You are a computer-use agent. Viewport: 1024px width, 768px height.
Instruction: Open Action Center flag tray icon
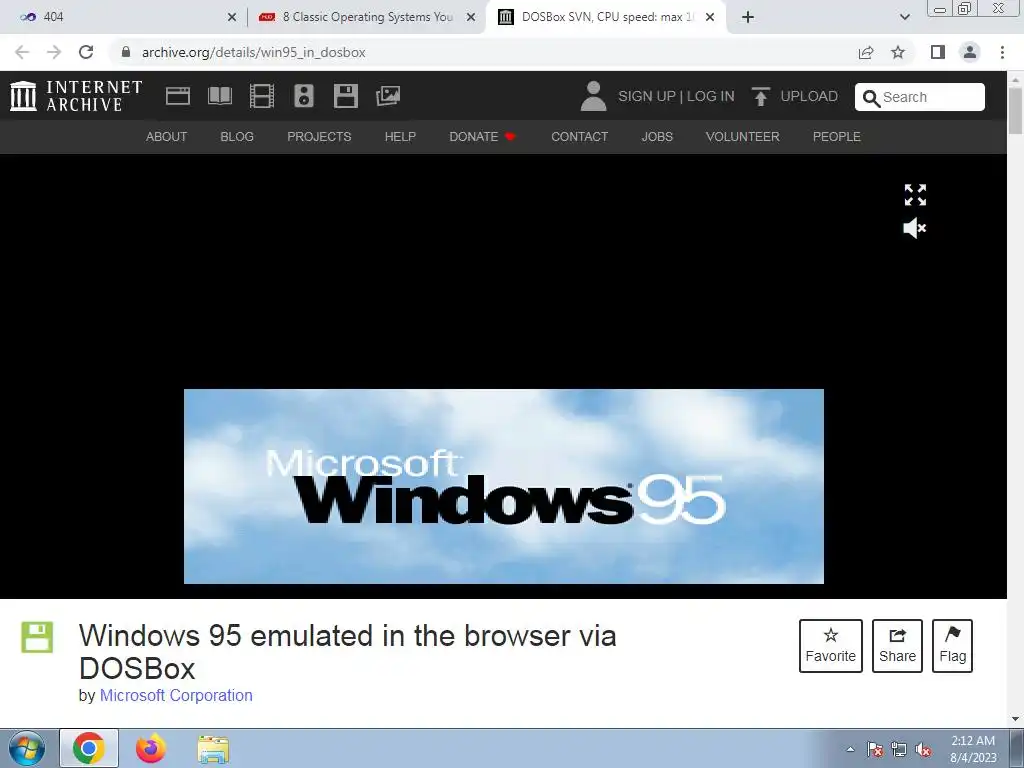pos(875,749)
